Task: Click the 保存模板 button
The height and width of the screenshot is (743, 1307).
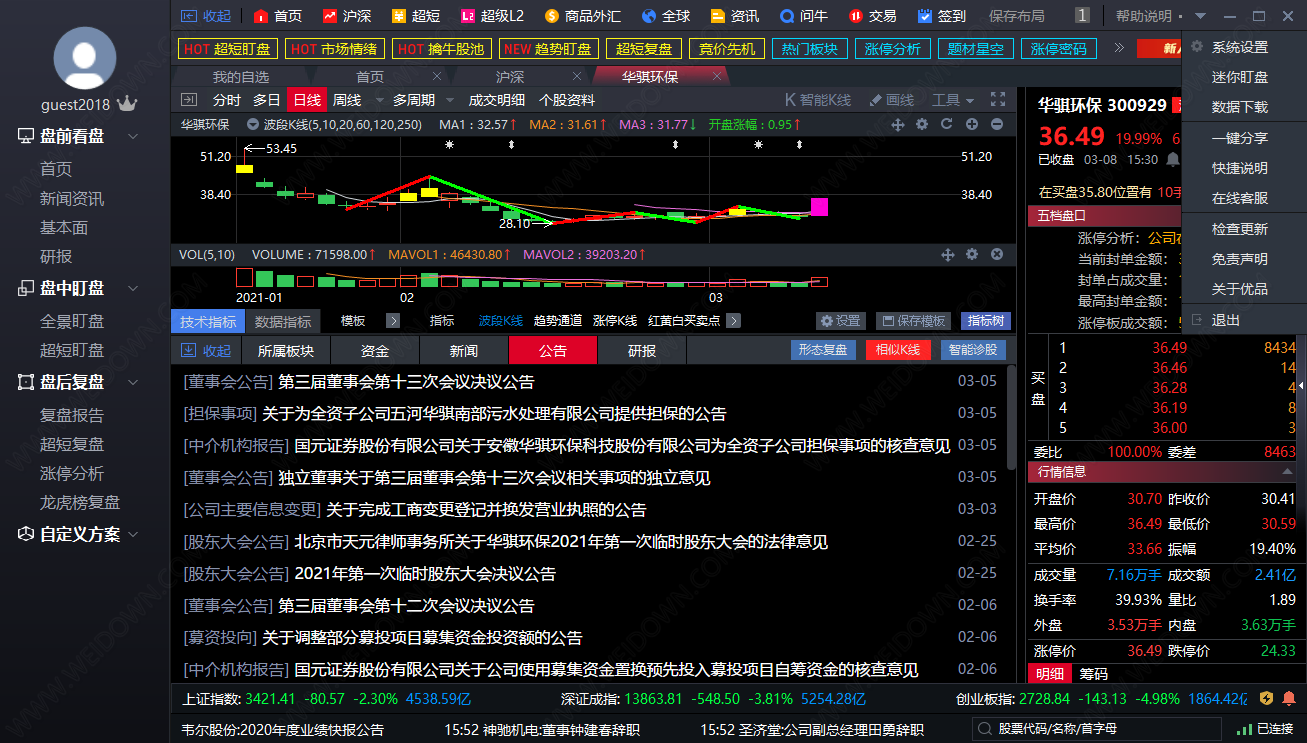Action: [x=913, y=321]
